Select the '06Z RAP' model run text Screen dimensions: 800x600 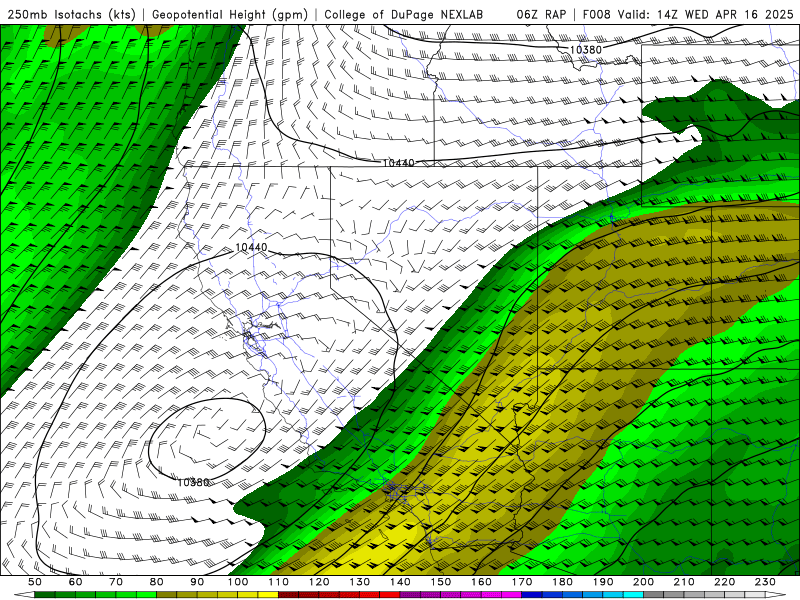pos(541,14)
